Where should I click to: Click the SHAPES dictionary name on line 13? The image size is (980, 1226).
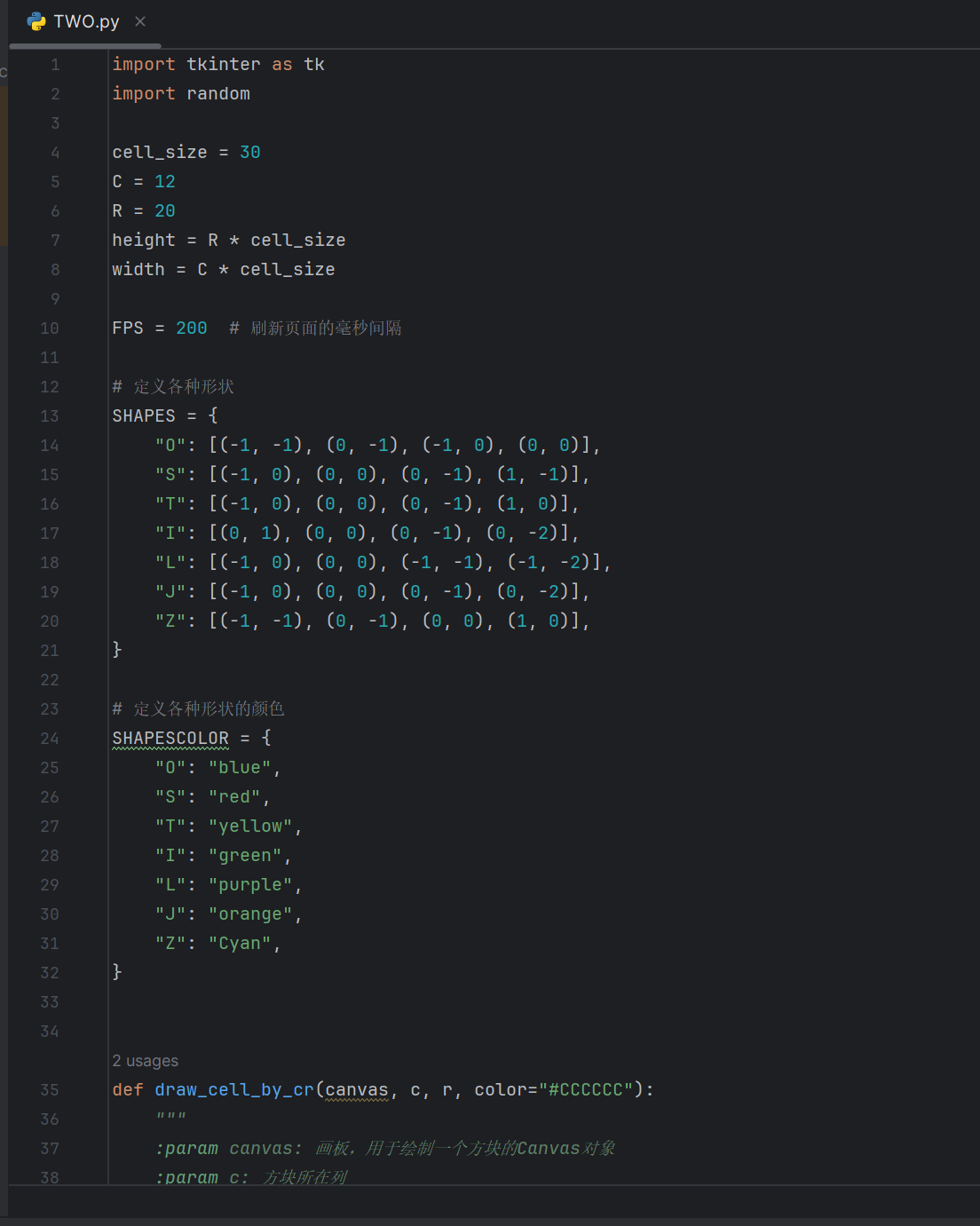coord(144,416)
